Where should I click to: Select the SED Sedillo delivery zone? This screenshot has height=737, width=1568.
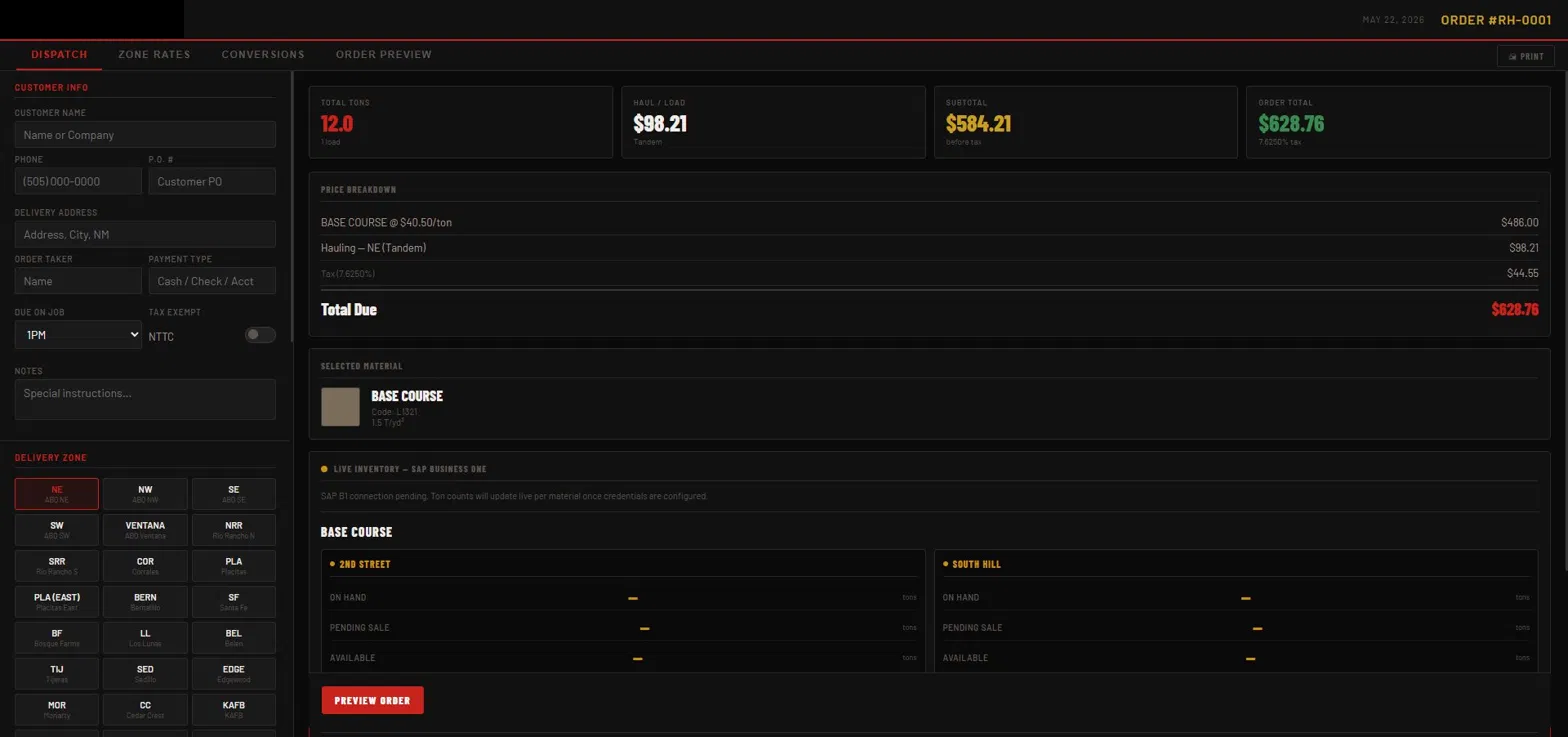[145, 674]
